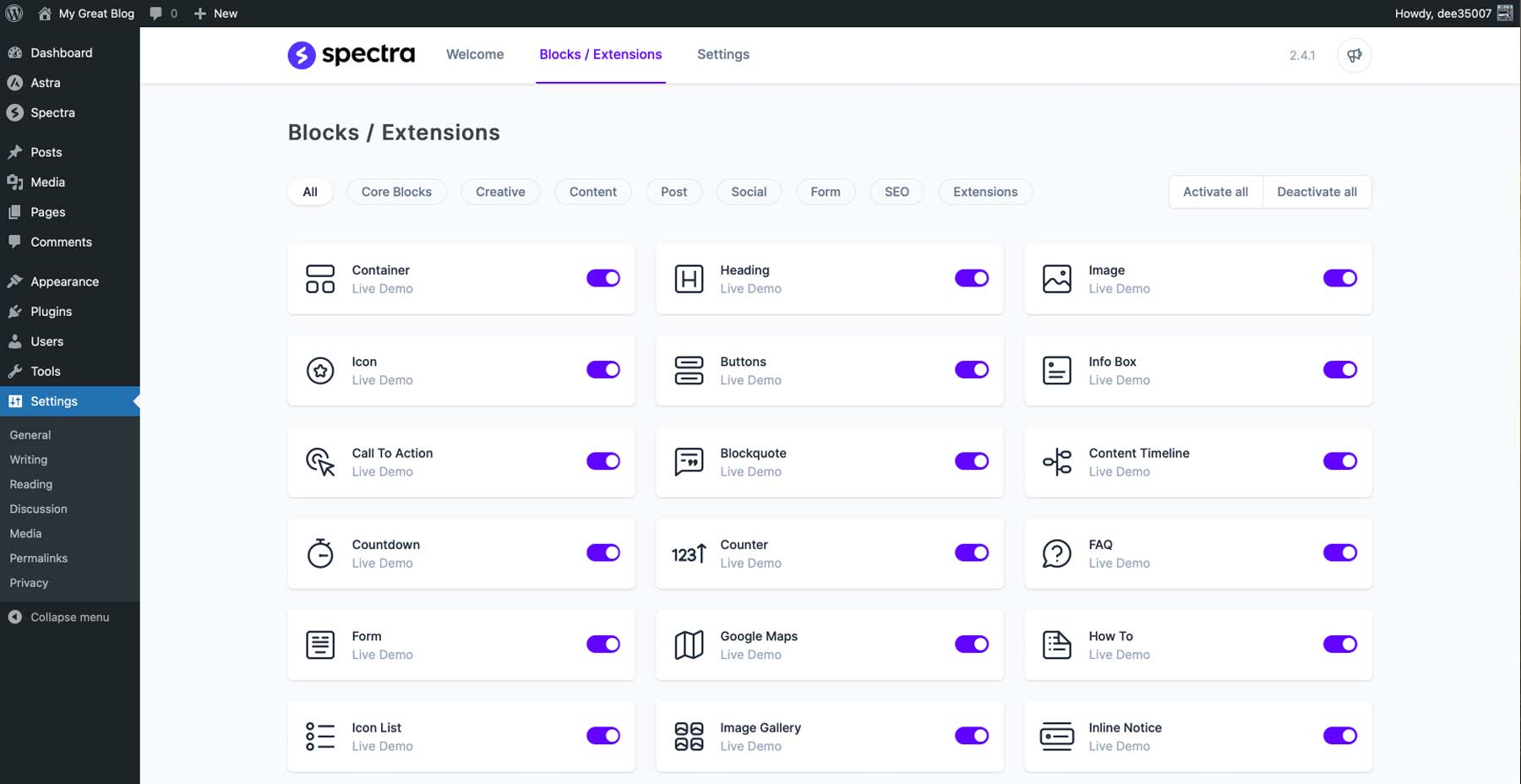This screenshot has width=1521, height=784.
Task: Toggle the Icon List block off
Action: (x=602, y=736)
